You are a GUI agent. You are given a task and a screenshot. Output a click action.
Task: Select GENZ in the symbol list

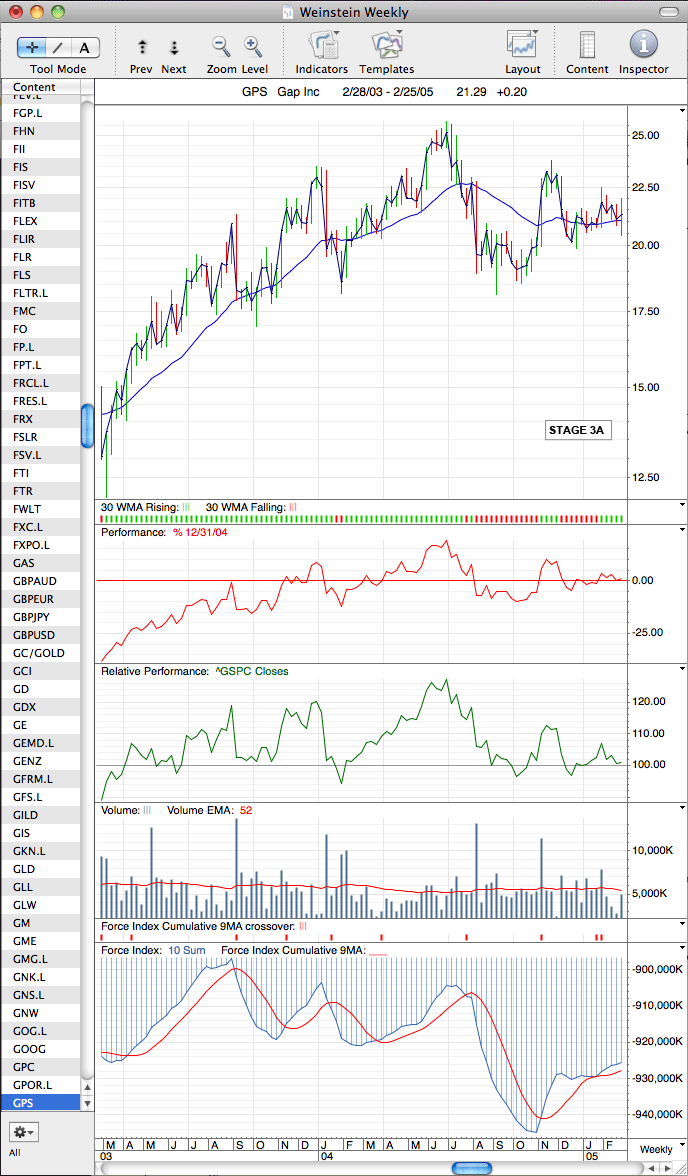click(x=41, y=760)
